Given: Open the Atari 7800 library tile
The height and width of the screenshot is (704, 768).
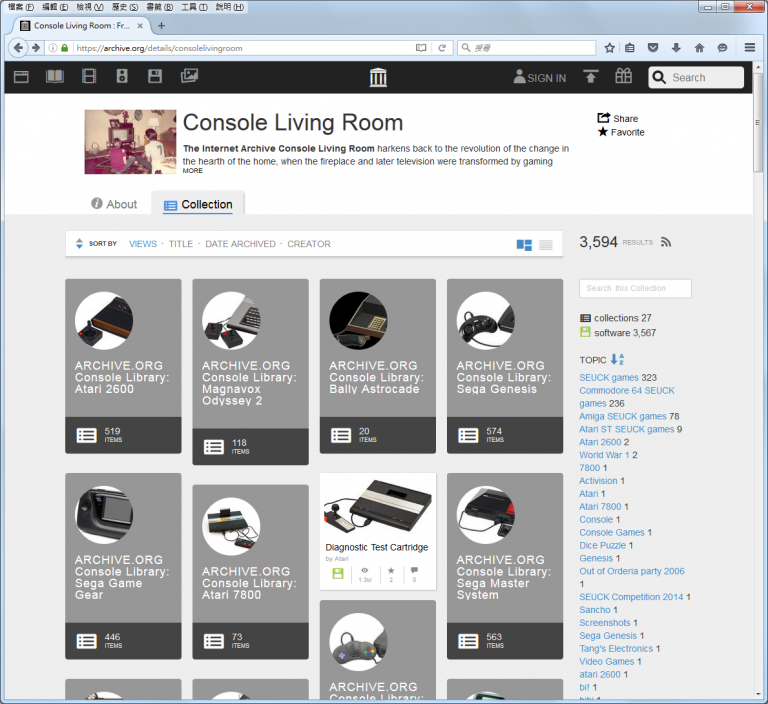Looking at the screenshot, I should 250,572.
